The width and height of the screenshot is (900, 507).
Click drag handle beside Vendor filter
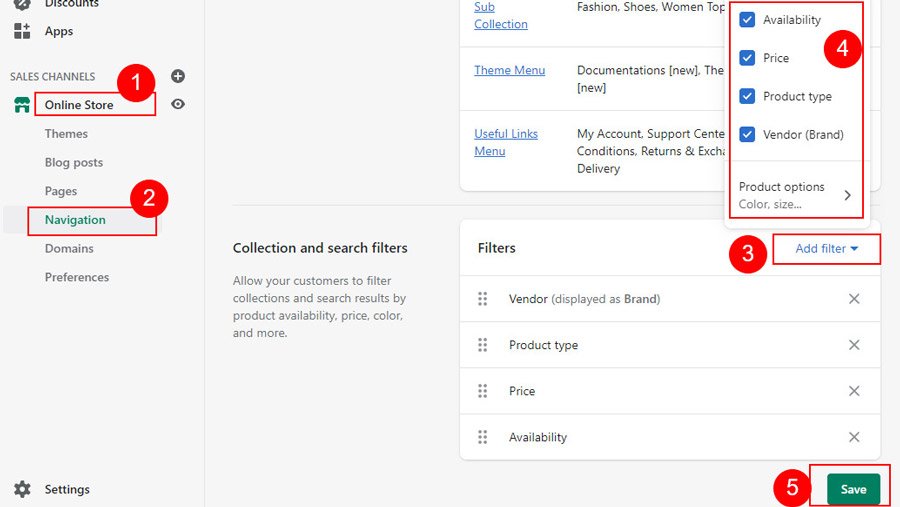(x=483, y=299)
